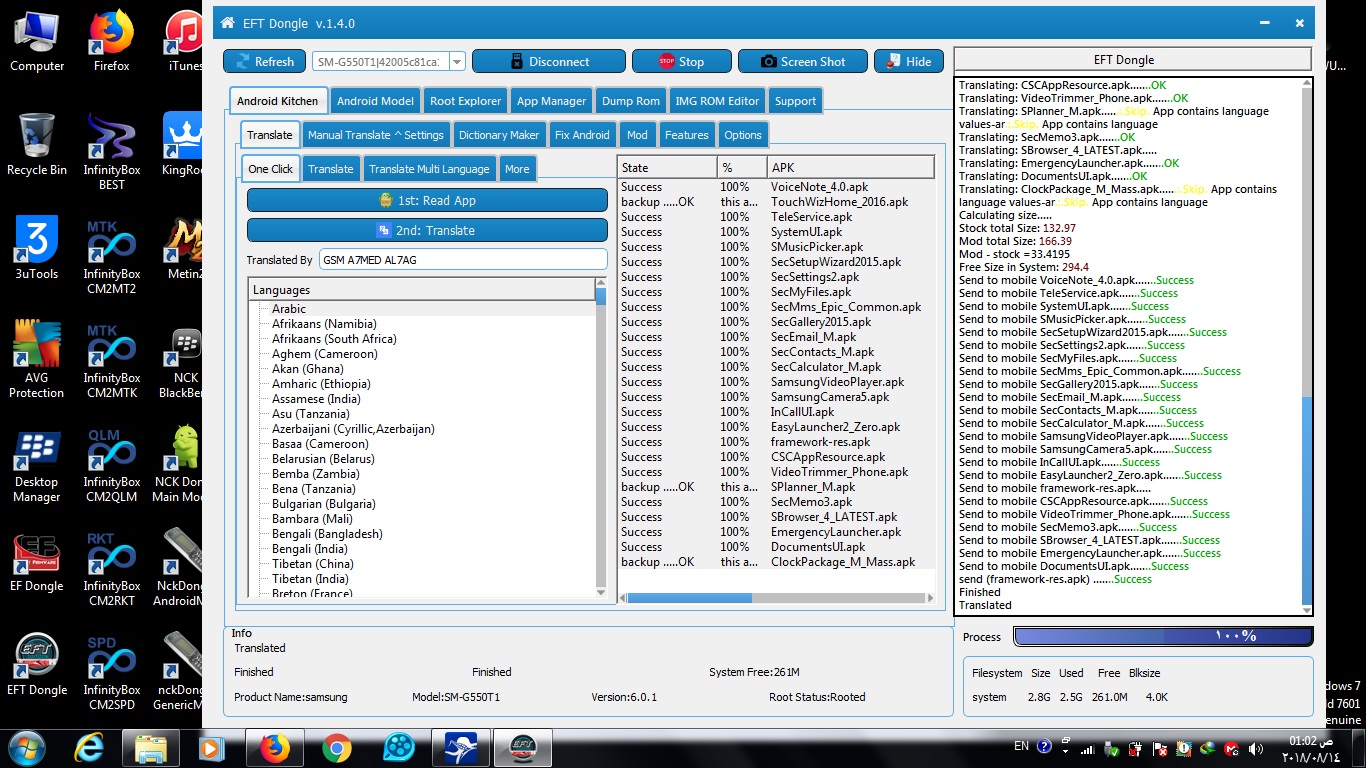Select the ClockPackage_M_Mass.apk row

776,562
